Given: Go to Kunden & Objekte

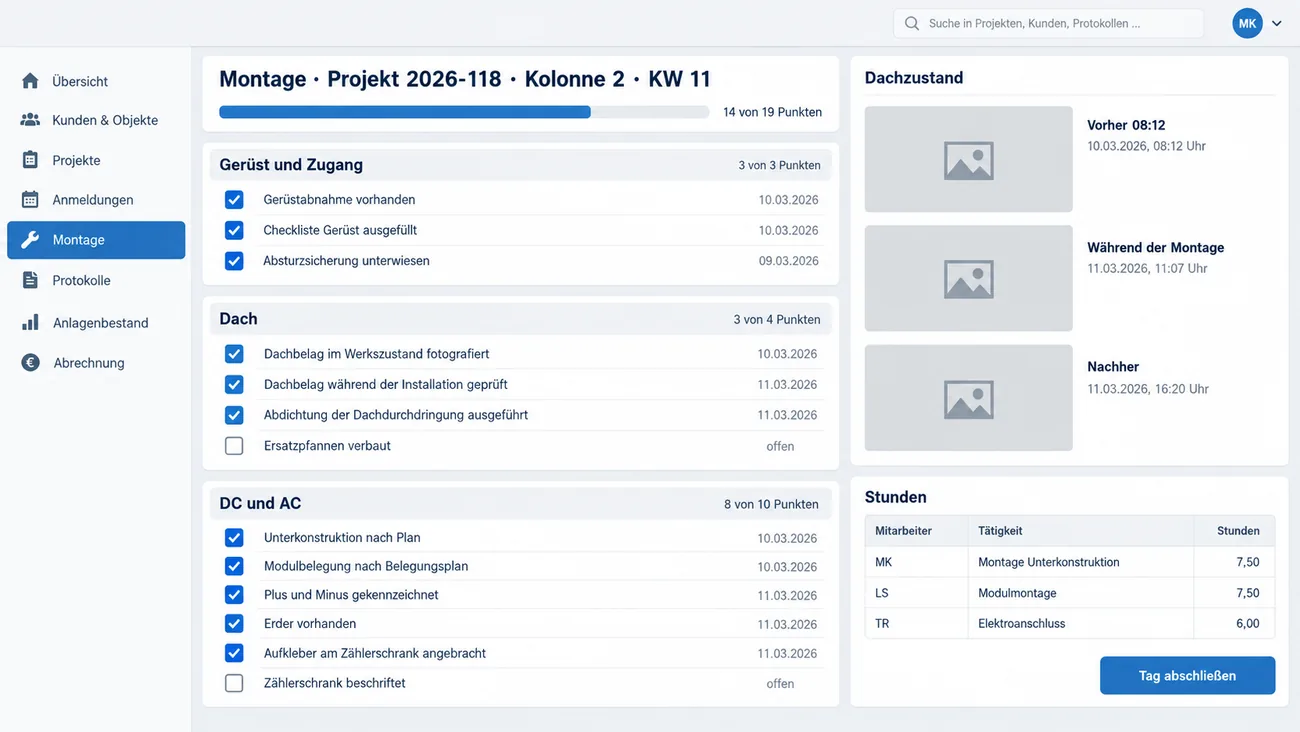Looking at the screenshot, I should click(96, 120).
